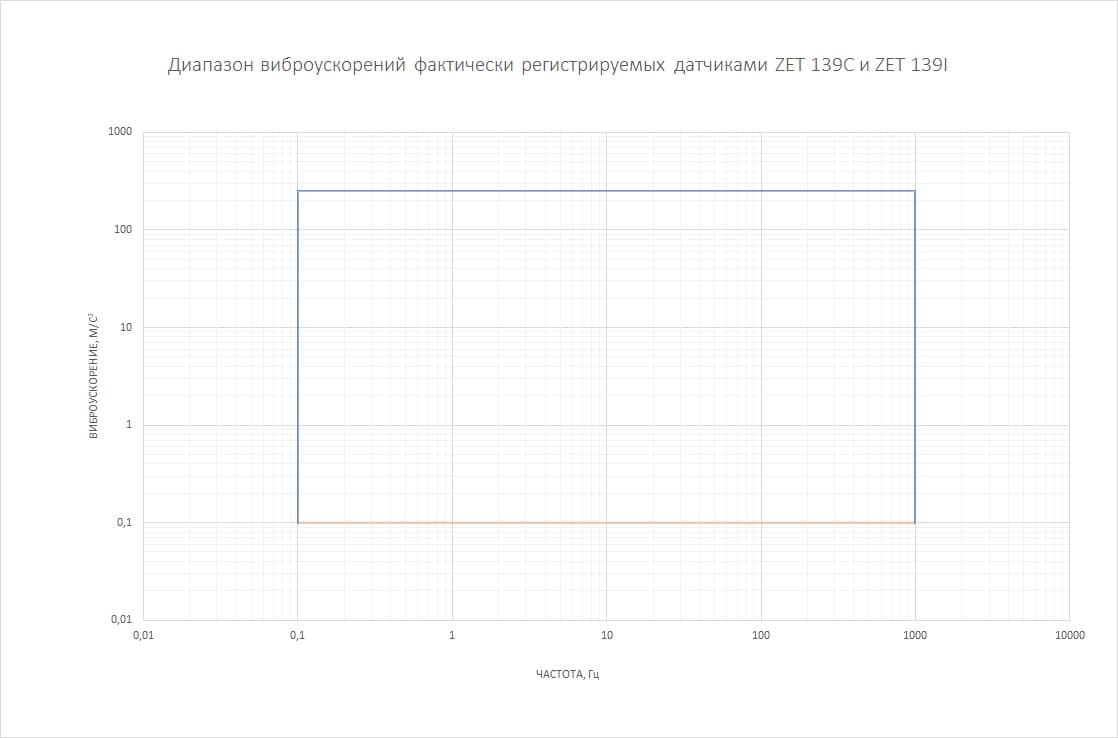Click the x-axis label 100
The height and width of the screenshot is (738, 1118).
point(761,635)
